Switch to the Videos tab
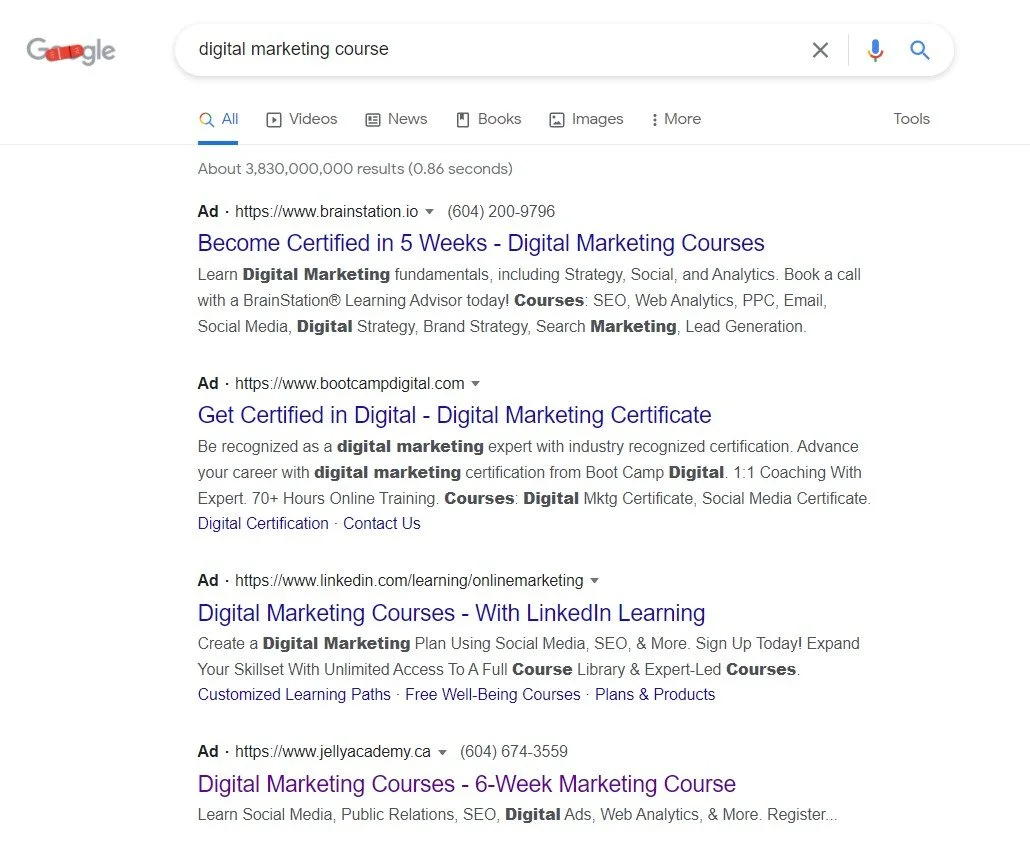Viewport: 1030px width, 845px height. click(x=302, y=120)
